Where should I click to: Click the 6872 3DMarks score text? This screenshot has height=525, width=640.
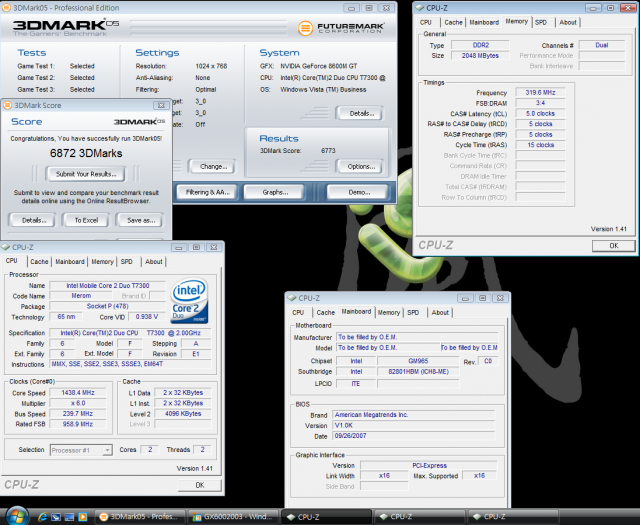coord(86,153)
